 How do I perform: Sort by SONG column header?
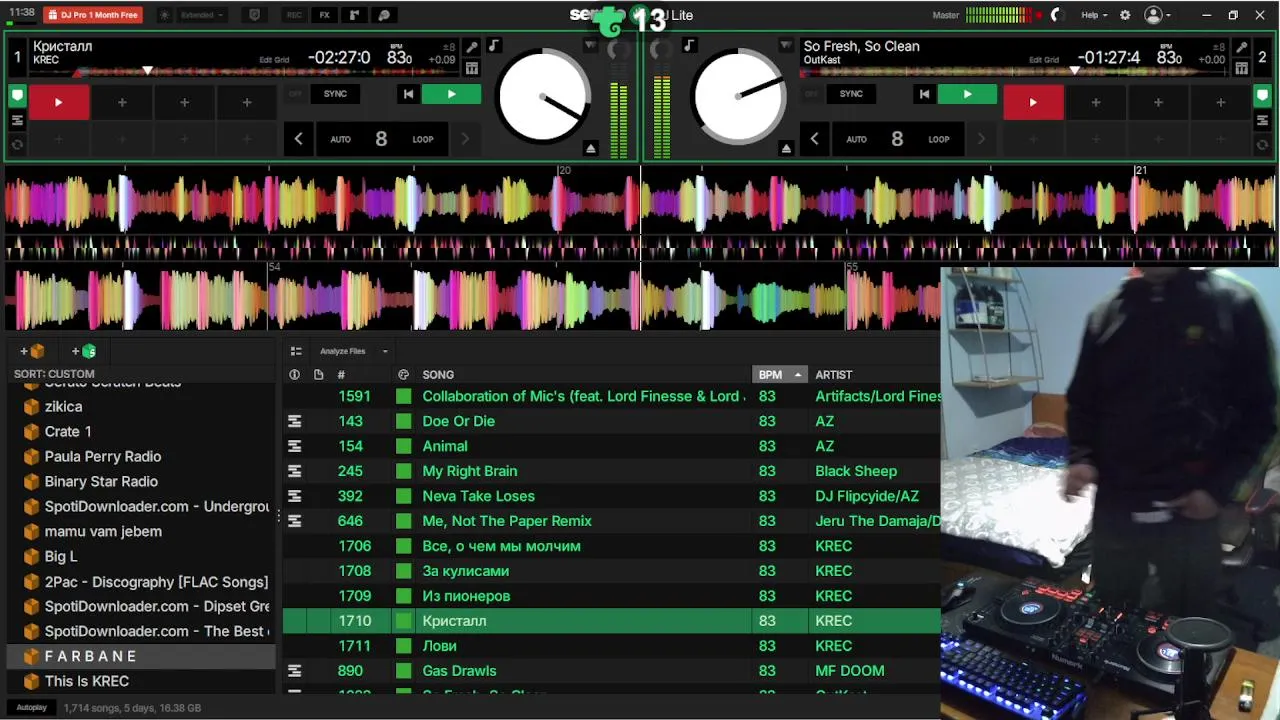pyautogui.click(x=438, y=375)
